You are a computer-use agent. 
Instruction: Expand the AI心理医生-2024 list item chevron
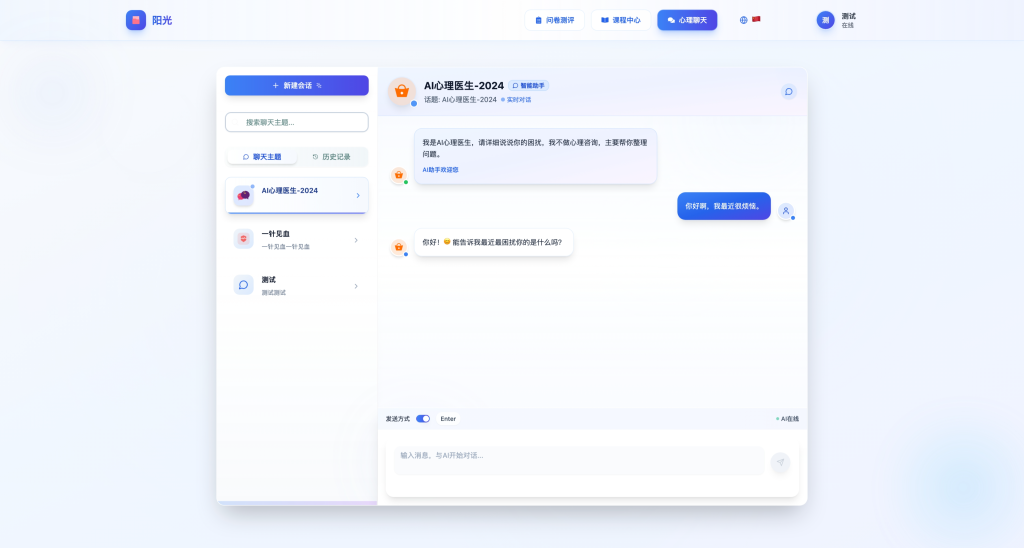coord(358,195)
